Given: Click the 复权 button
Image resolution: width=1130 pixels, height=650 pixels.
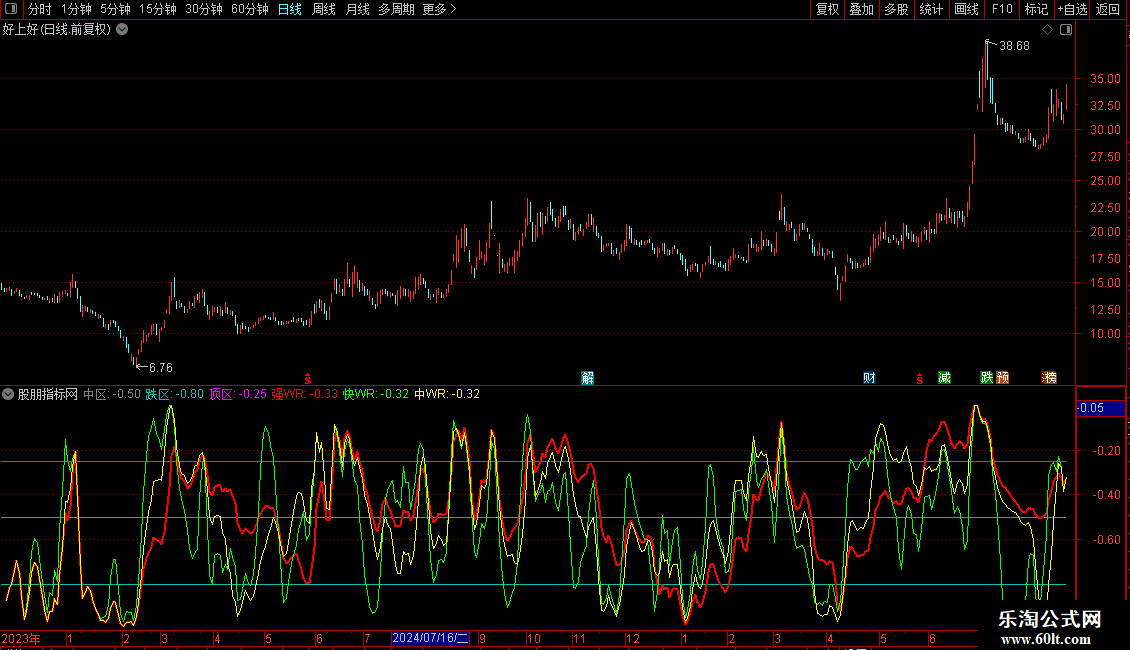Looking at the screenshot, I should point(827,9).
